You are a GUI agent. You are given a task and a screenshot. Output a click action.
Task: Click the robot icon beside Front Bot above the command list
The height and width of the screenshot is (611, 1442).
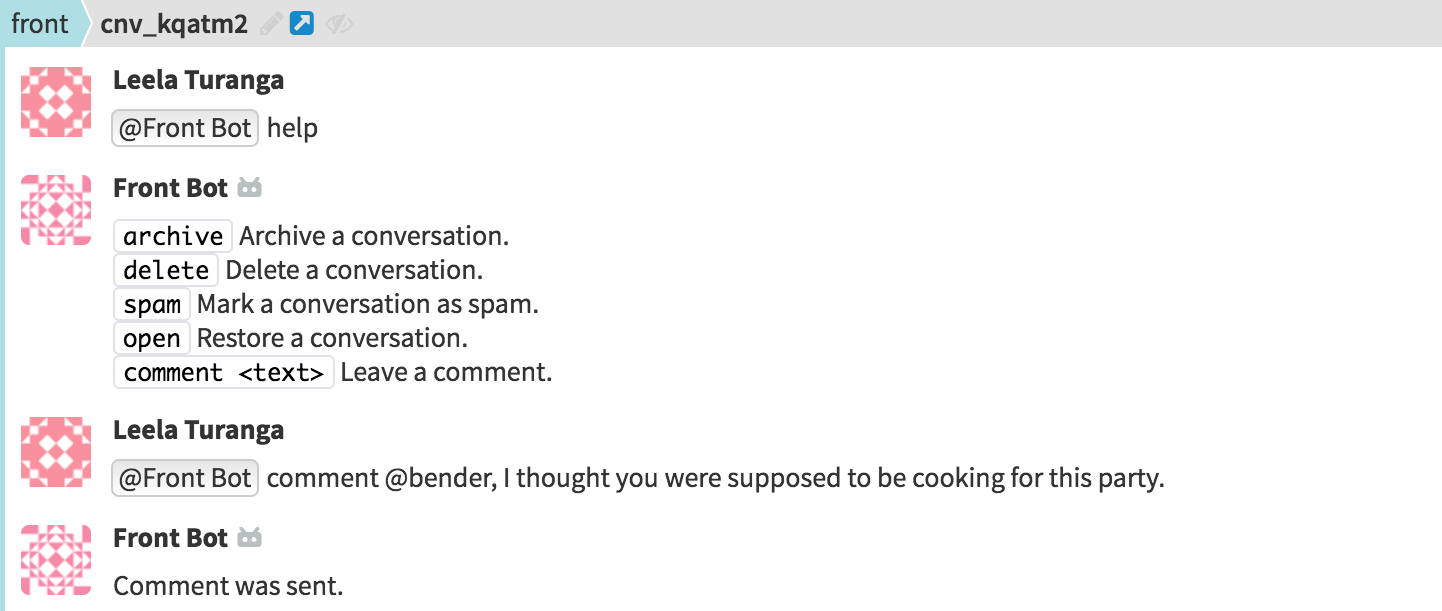click(249, 188)
